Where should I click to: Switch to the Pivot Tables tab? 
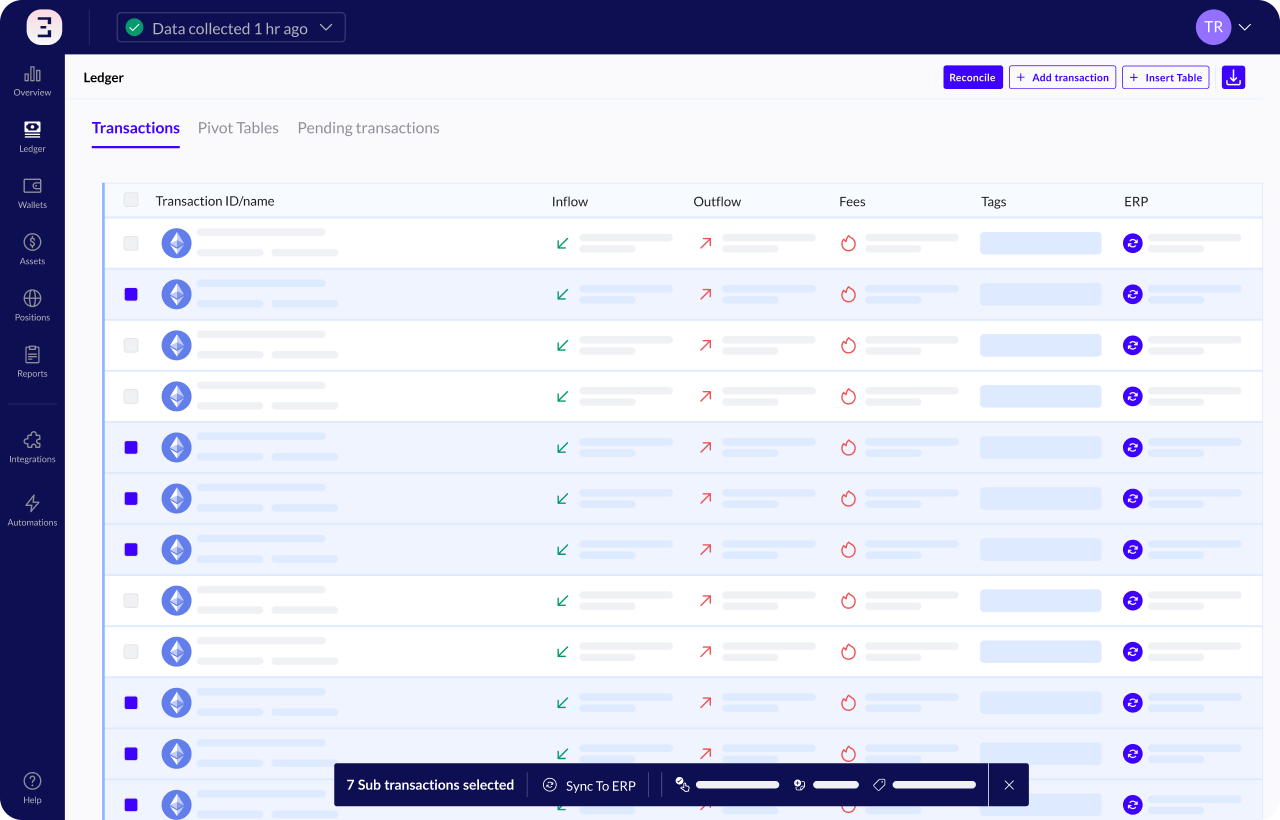click(x=238, y=128)
